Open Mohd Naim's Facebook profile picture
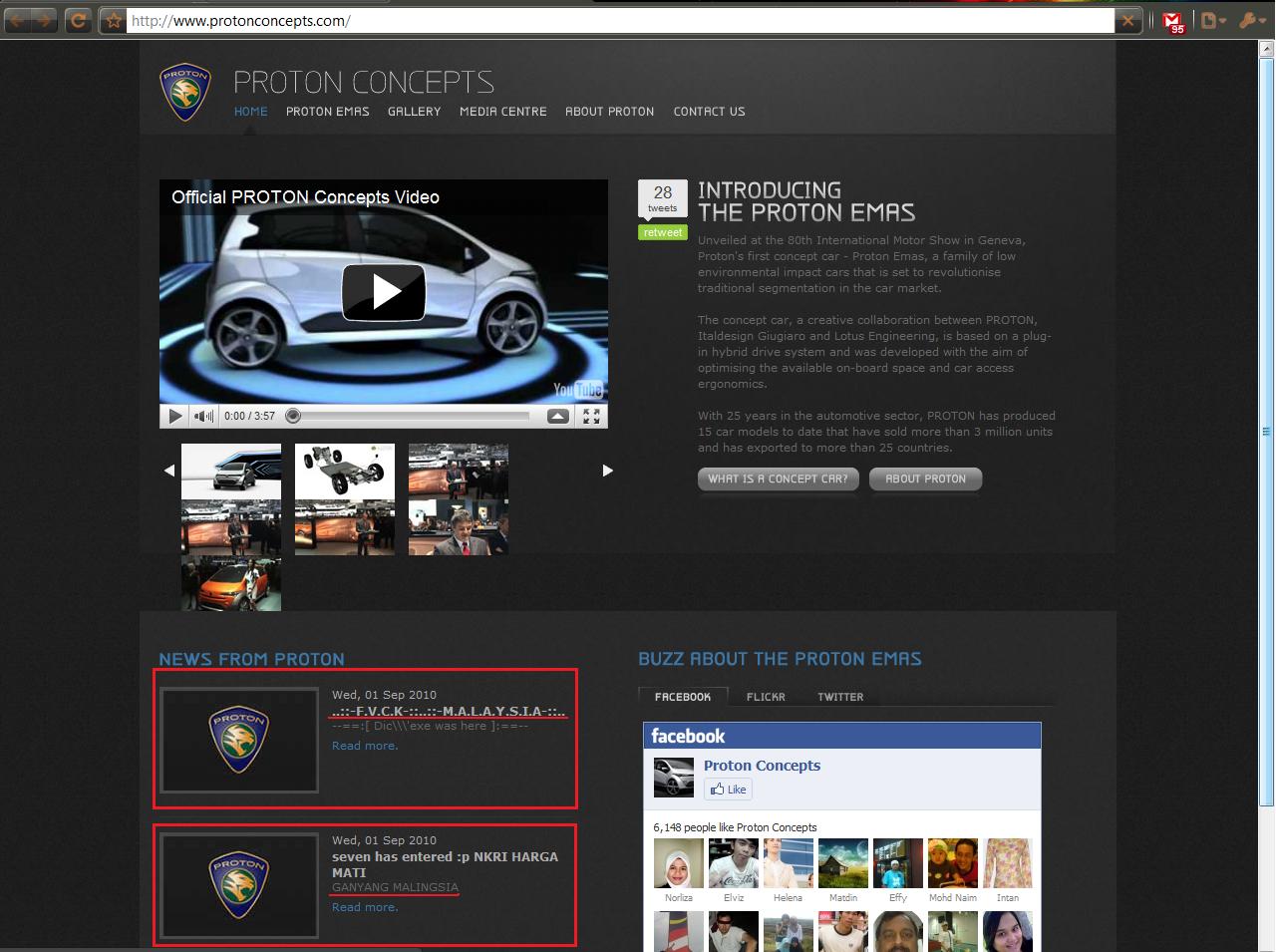 [x=952, y=863]
